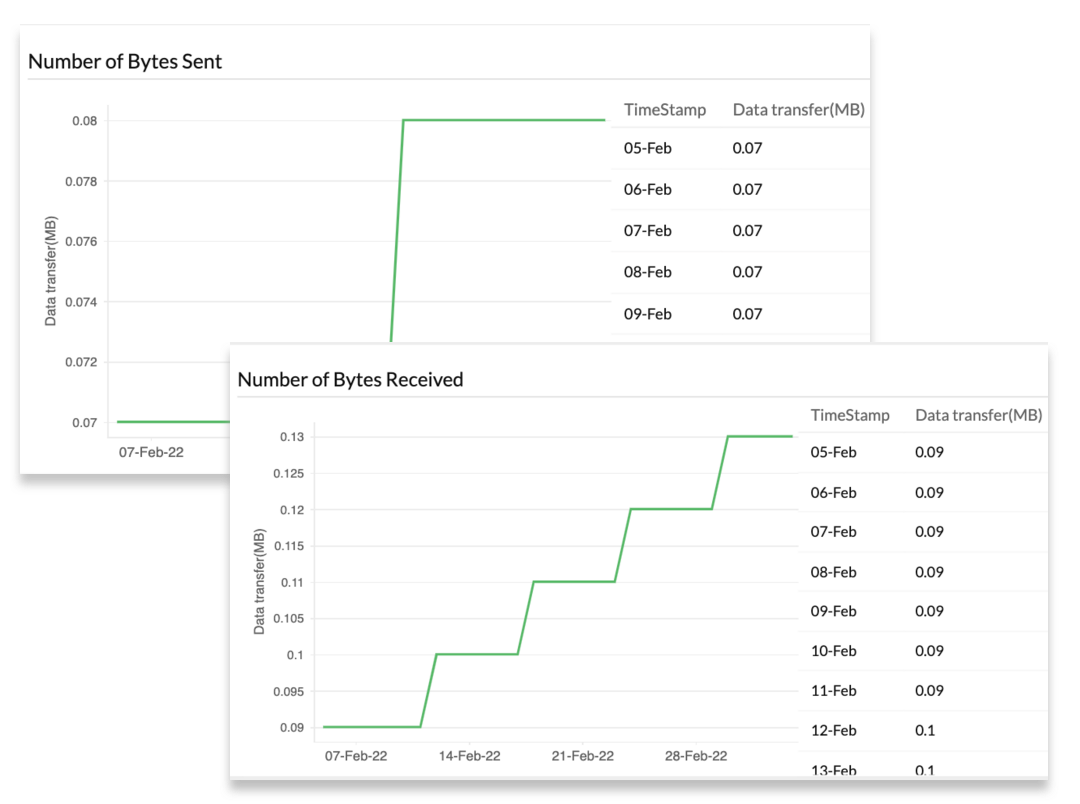The width and height of the screenshot is (1080, 804).
Task: Click the Number of Bytes Received chart title
Action: click(350, 380)
